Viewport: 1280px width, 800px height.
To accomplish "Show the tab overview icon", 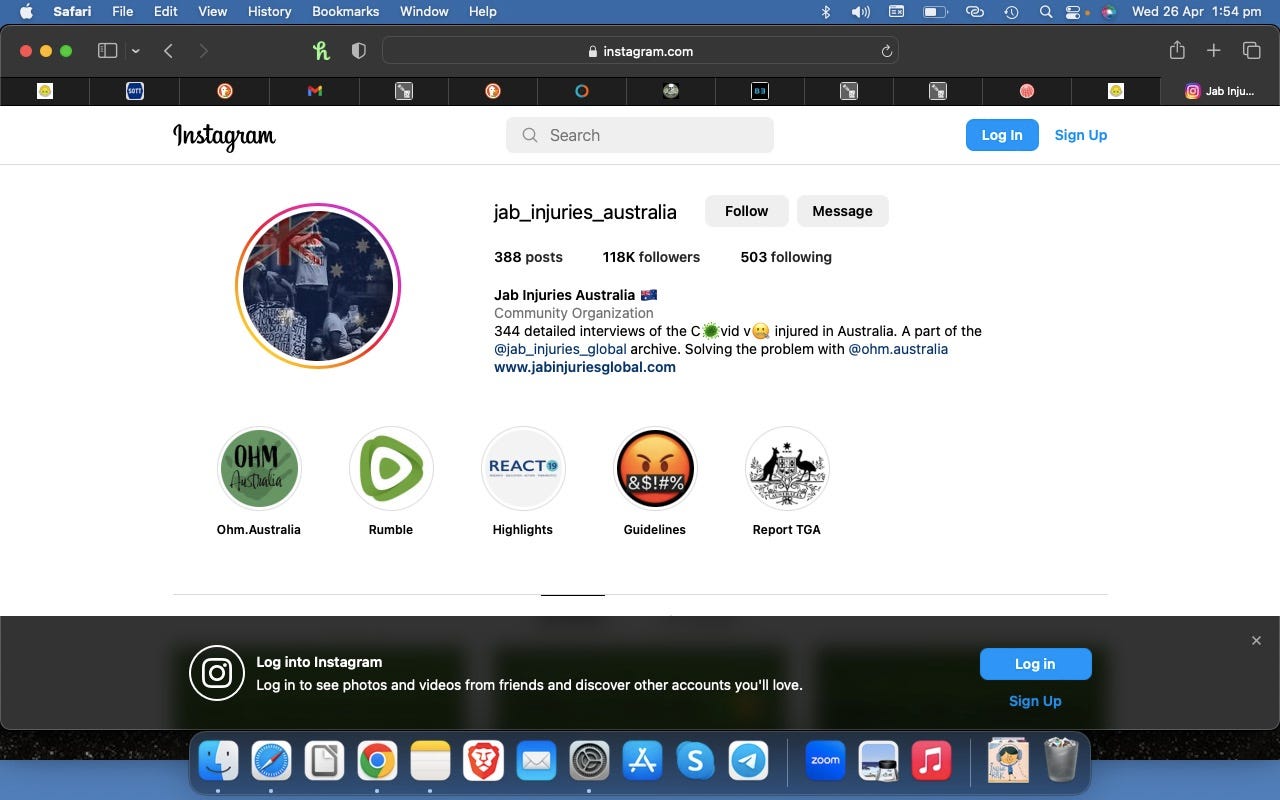I will pos(1251,51).
